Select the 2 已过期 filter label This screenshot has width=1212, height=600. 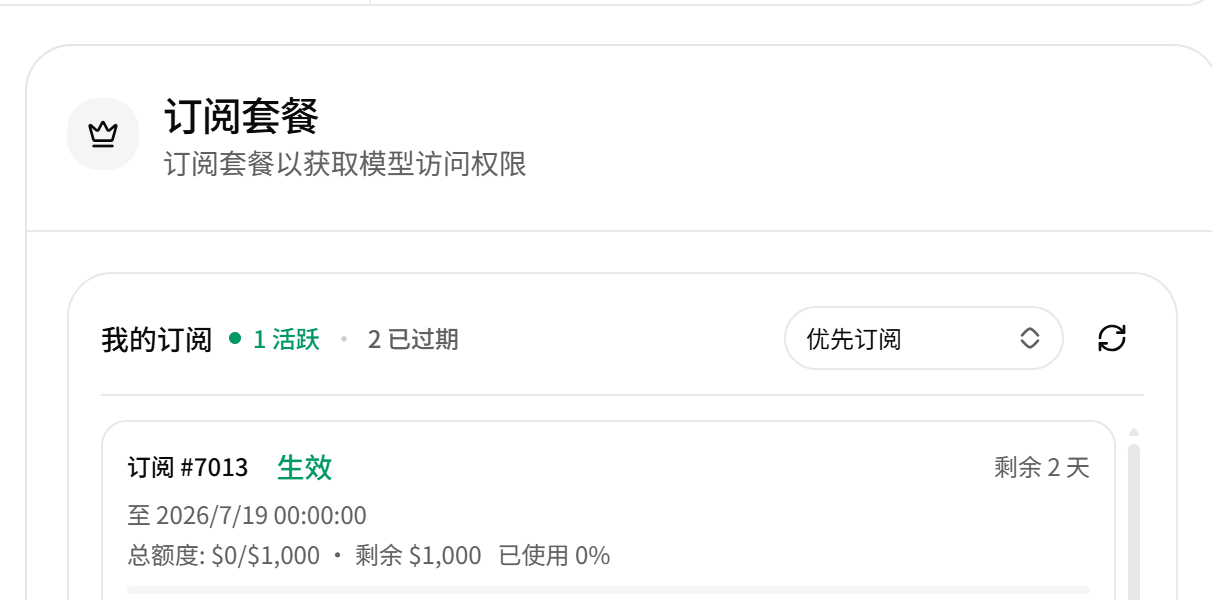pos(413,340)
